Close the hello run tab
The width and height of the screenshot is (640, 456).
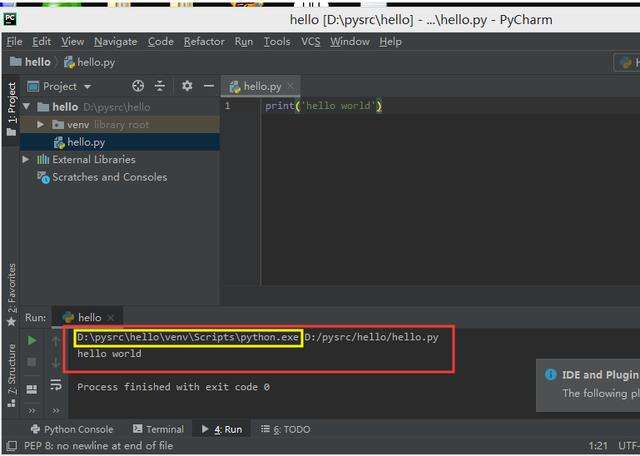click(111, 318)
